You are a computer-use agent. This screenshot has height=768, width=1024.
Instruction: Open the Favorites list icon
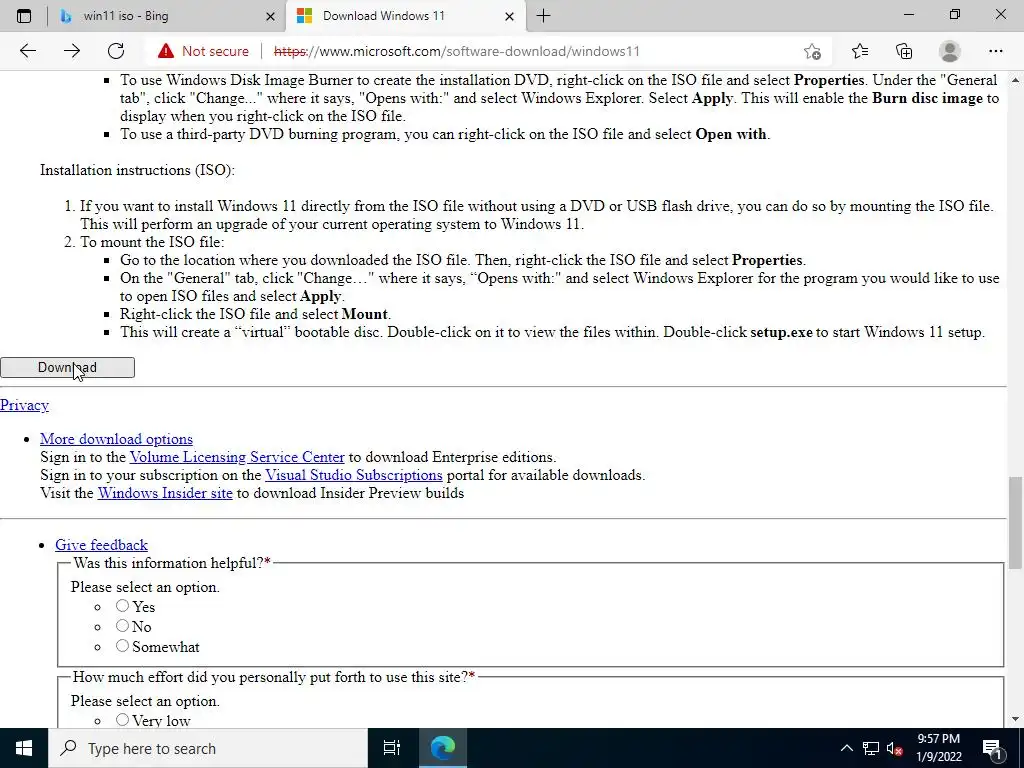[x=859, y=51]
